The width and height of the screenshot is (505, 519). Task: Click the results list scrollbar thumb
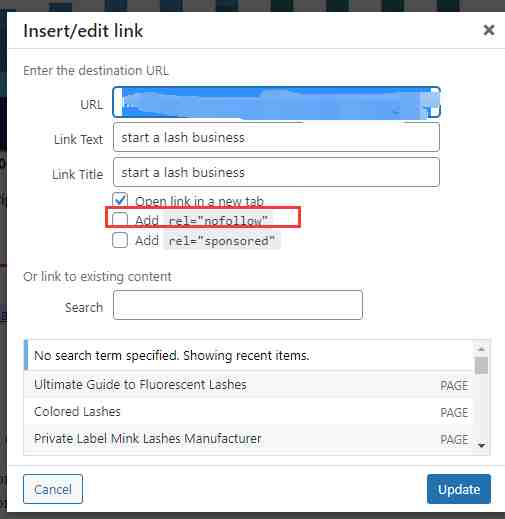(481, 366)
